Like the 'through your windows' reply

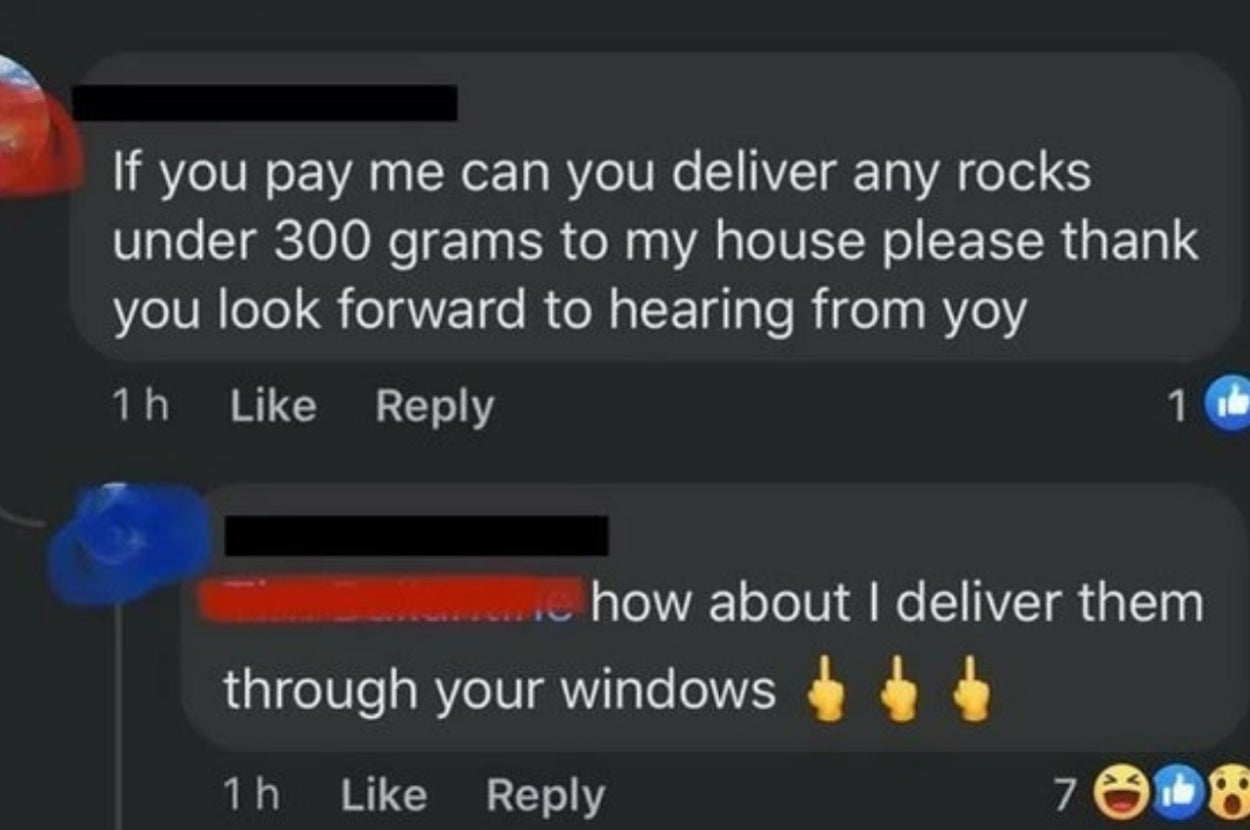click(383, 795)
